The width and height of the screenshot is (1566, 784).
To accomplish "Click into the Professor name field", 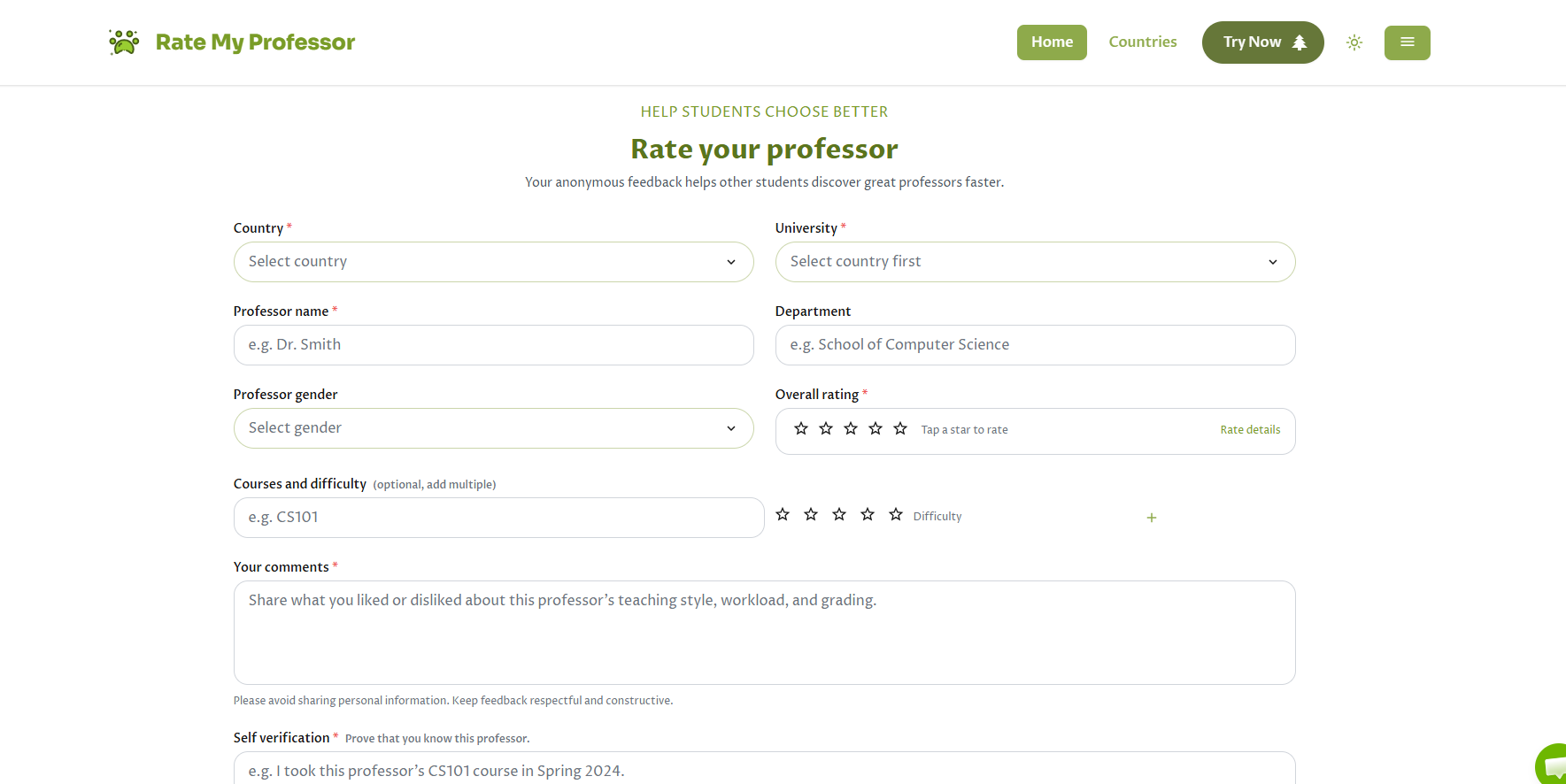I will coord(493,345).
